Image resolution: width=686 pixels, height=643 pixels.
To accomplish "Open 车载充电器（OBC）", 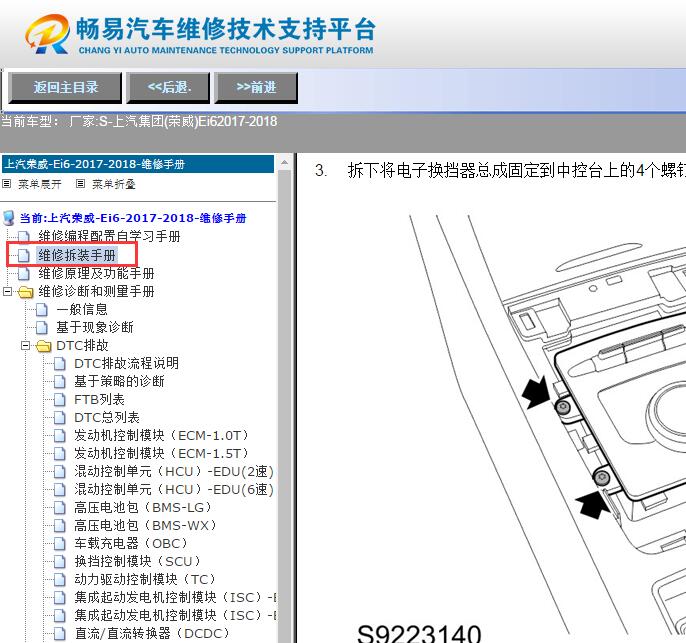I will [131, 543].
